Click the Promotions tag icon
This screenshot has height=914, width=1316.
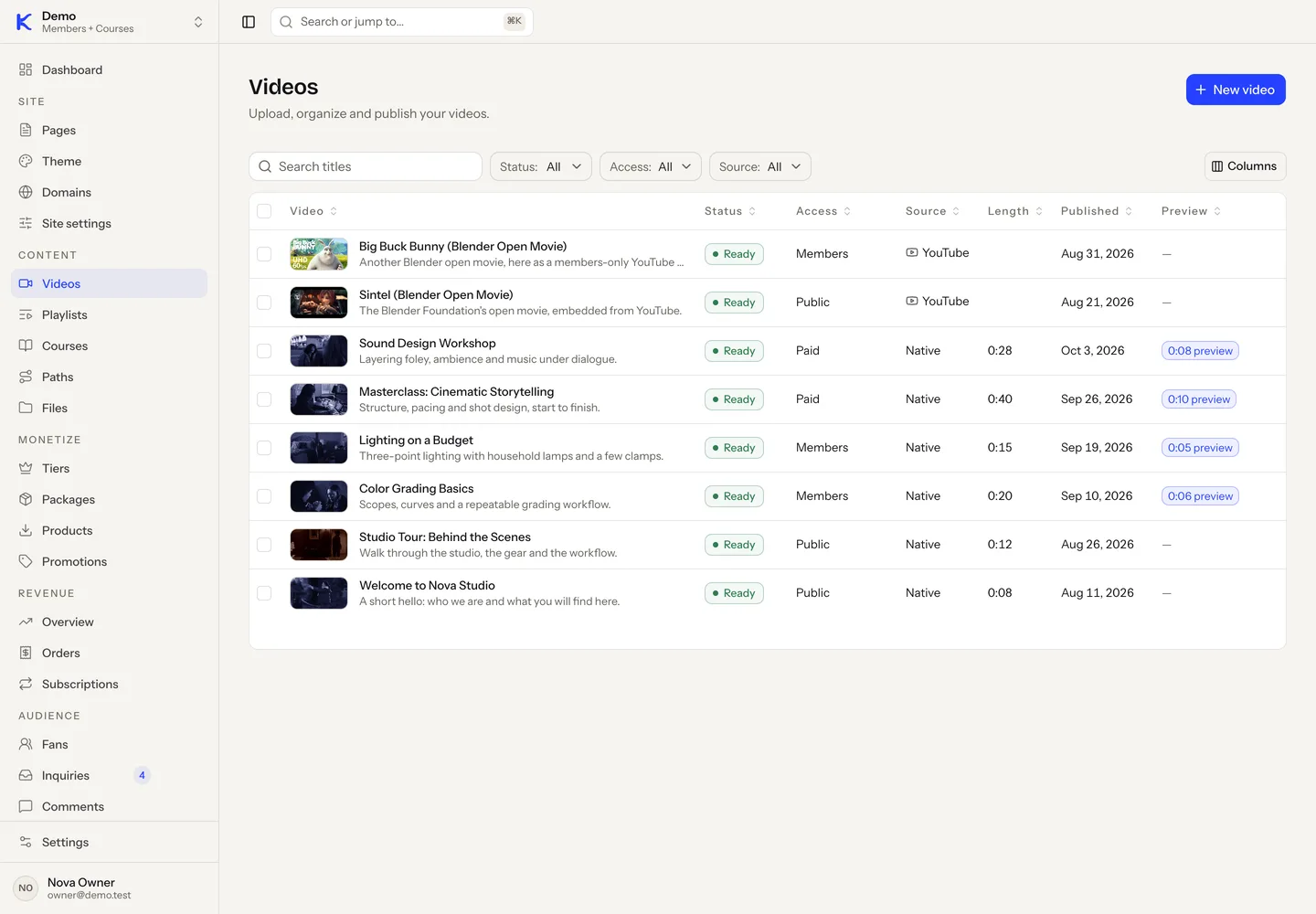pos(26,561)
